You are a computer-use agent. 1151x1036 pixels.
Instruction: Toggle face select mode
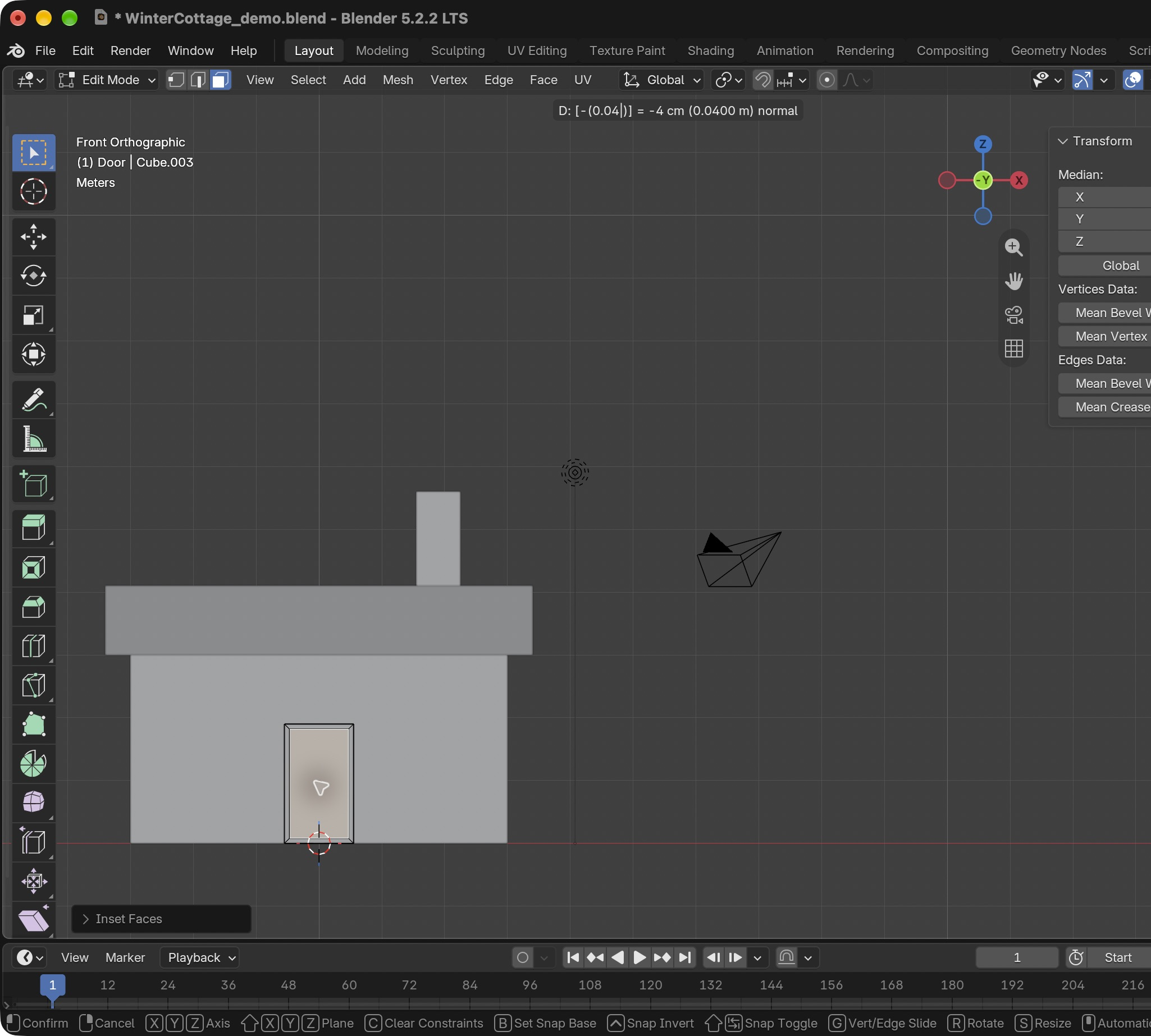(x=221, y=80)
